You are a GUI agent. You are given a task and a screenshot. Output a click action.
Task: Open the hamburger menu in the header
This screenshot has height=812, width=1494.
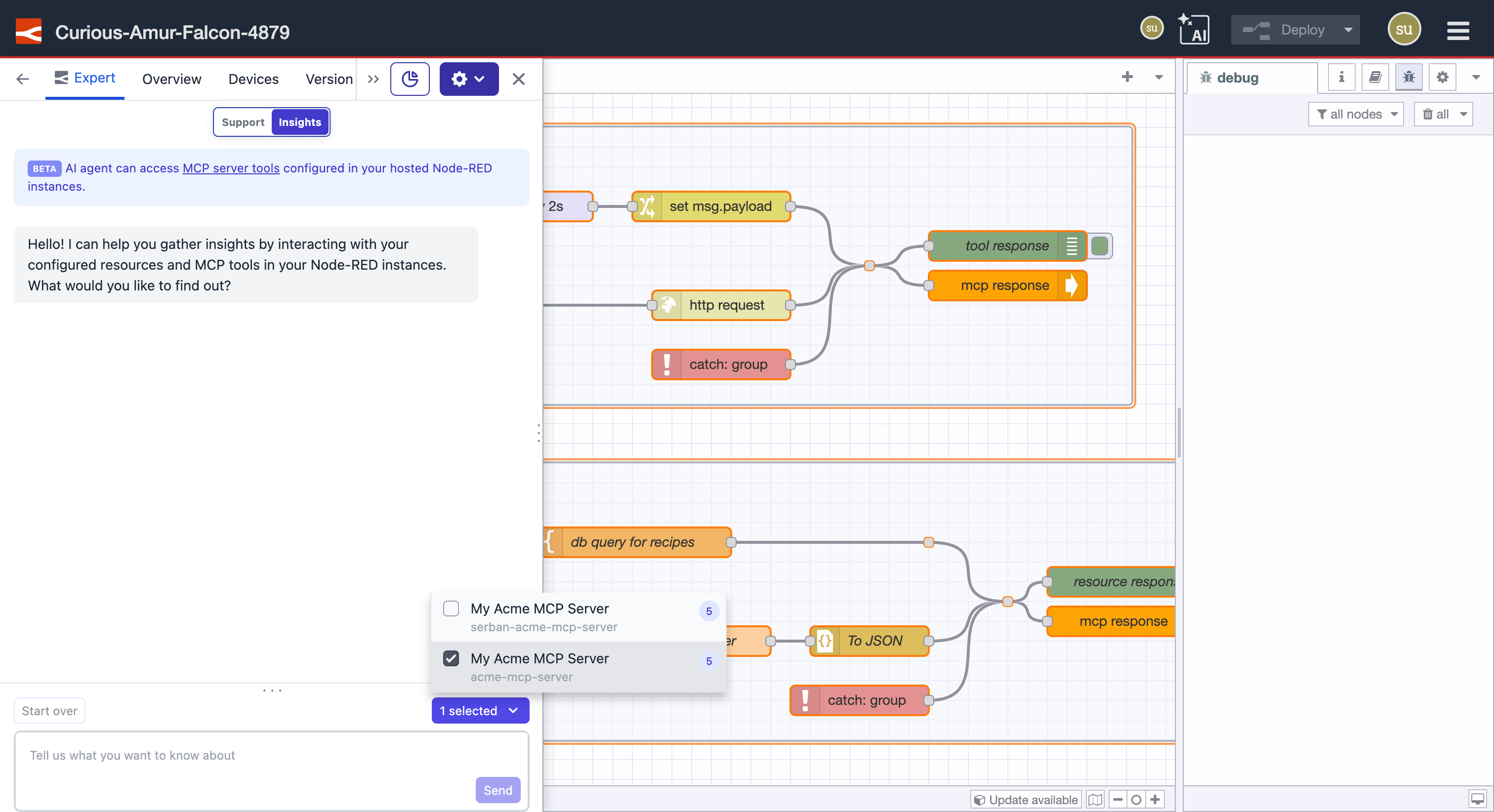click(1459, 29)
